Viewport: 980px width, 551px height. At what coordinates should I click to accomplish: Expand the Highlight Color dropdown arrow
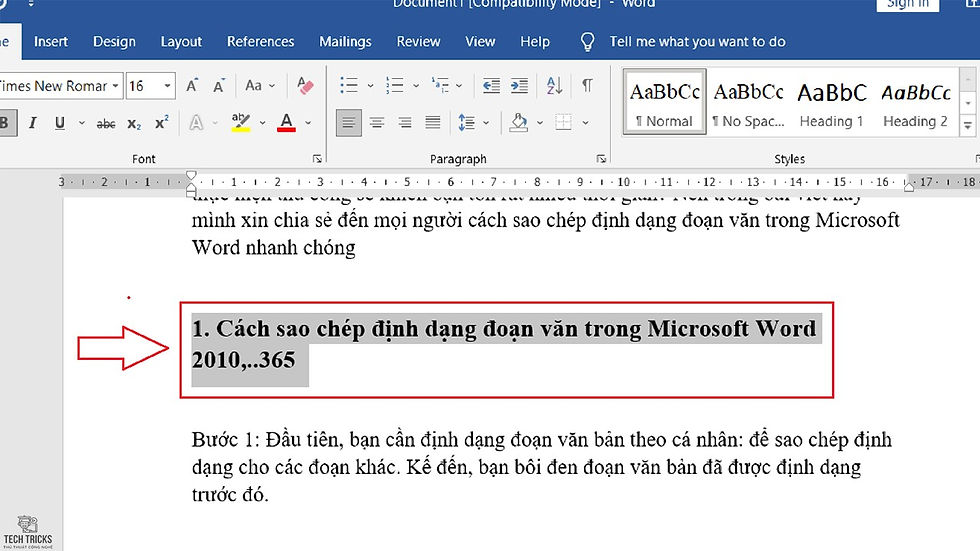262,123
